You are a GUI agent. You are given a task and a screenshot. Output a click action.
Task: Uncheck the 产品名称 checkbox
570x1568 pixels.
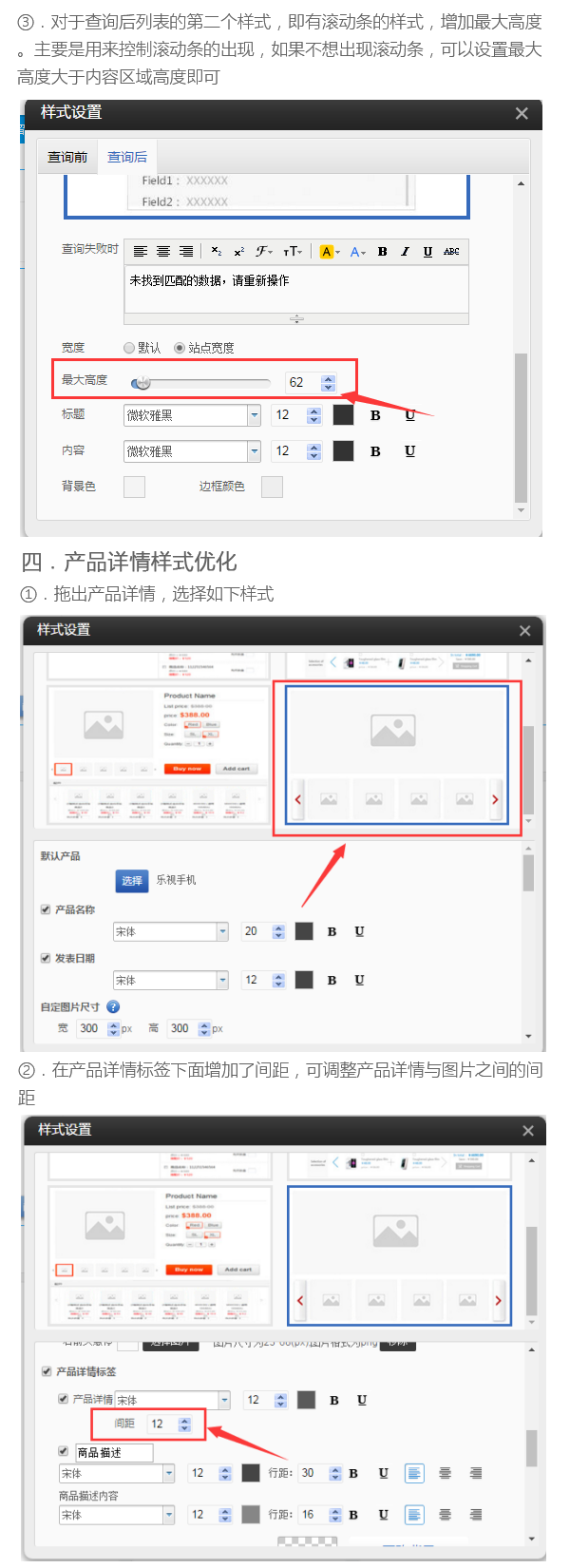[46, 909]
